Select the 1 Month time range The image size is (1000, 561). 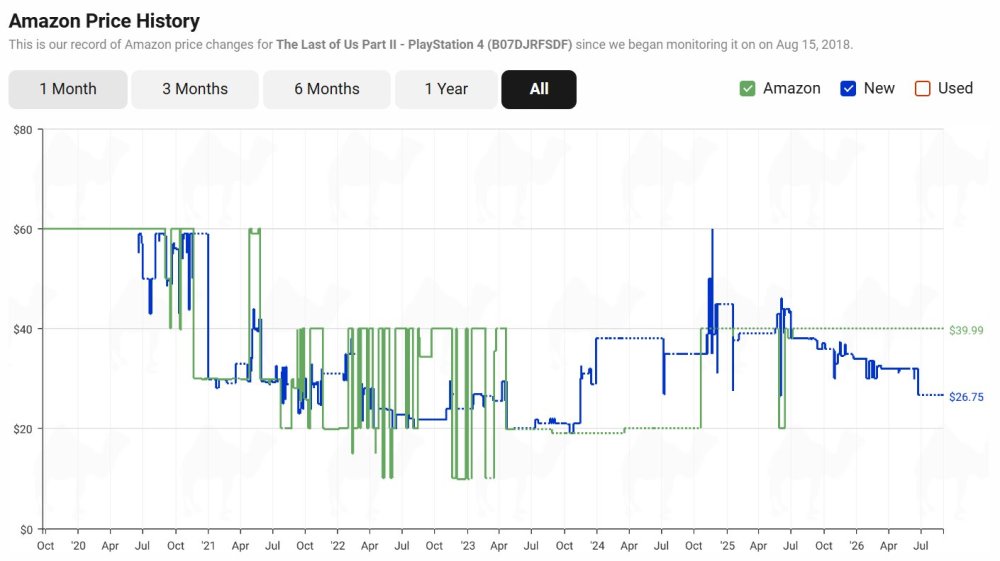click(x=68, y=89)
